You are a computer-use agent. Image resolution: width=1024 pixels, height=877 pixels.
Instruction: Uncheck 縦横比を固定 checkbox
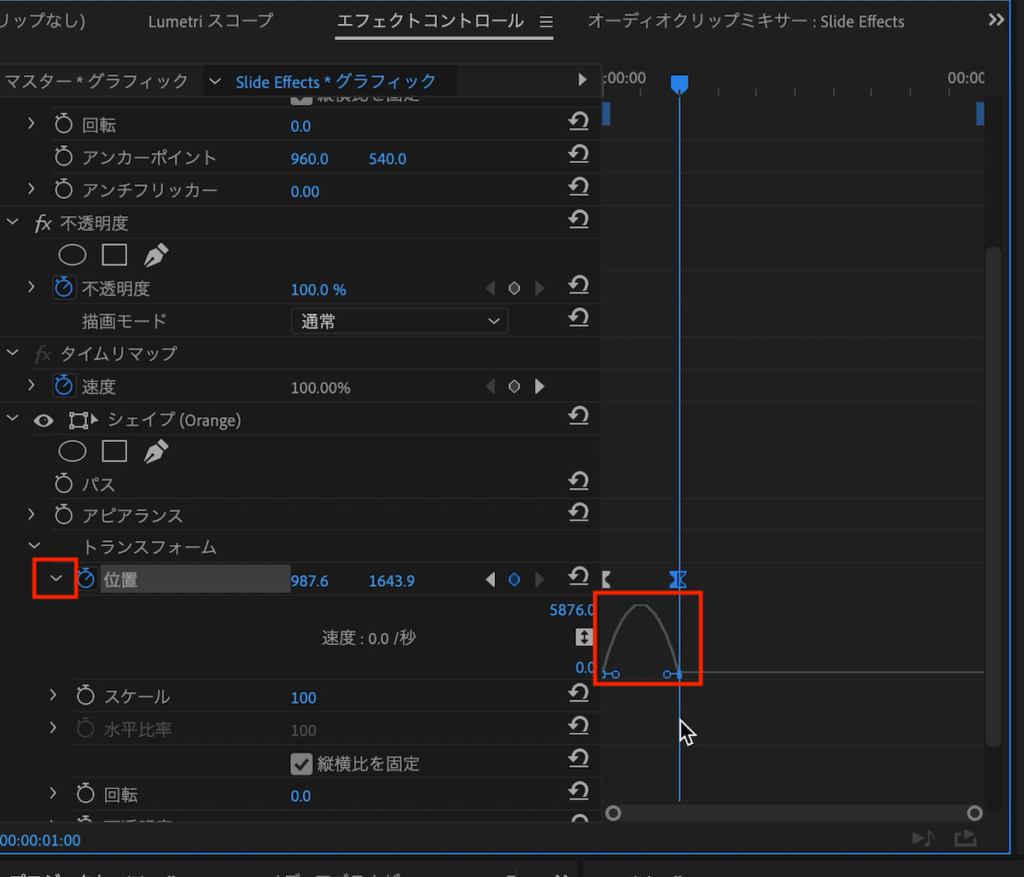[301, 764]
